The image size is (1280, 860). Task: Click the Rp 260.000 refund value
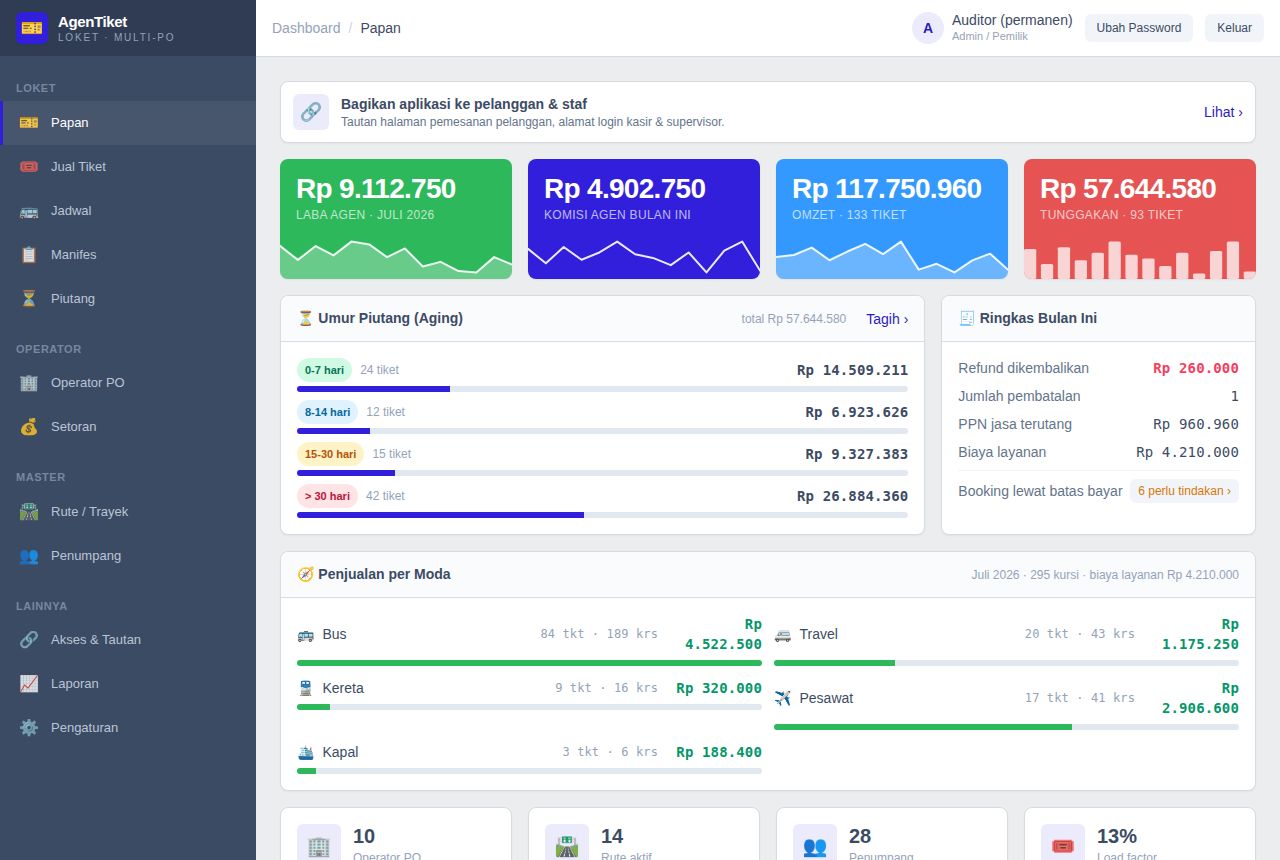pos(1196,368)
